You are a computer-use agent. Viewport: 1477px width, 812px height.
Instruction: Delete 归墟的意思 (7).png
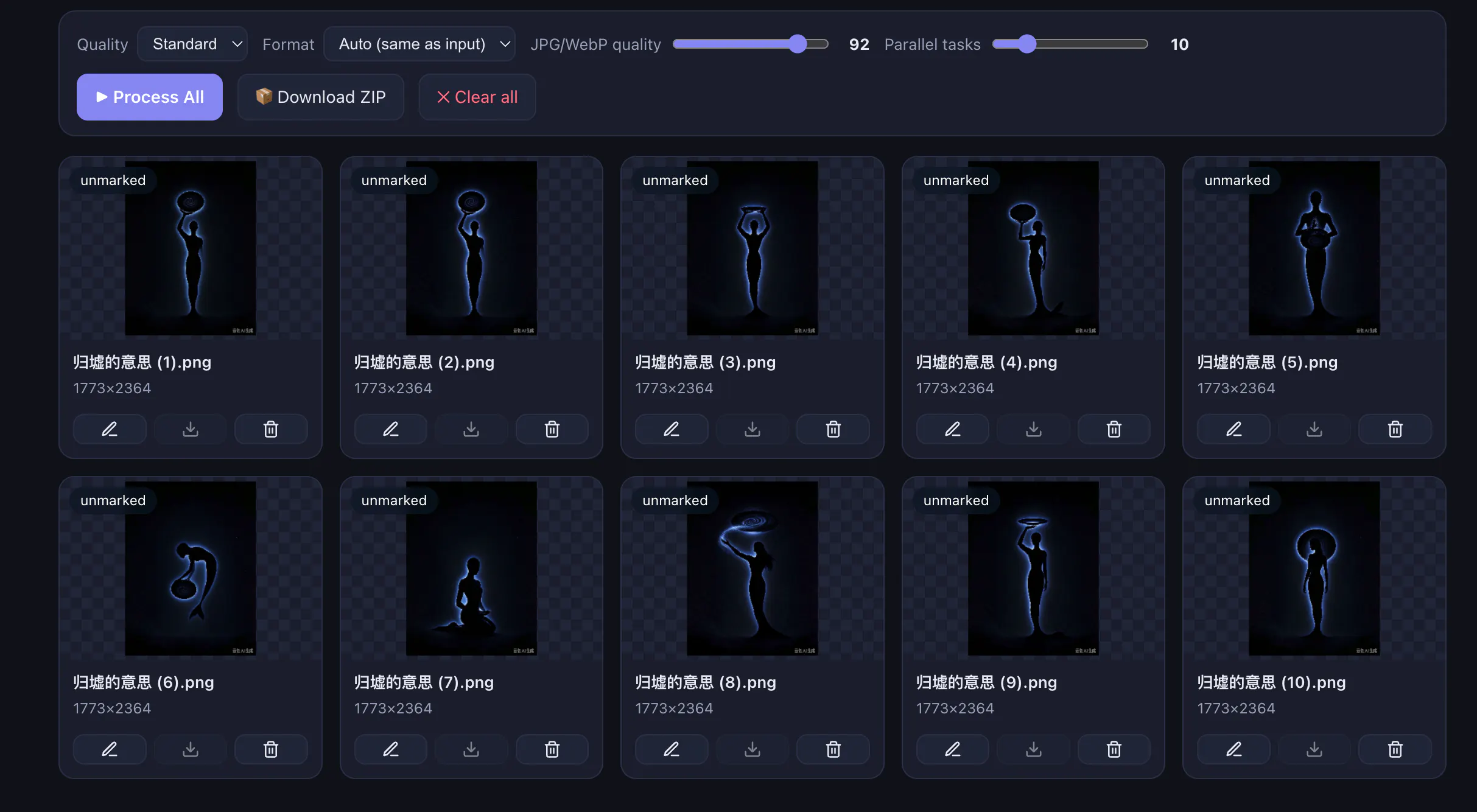click(552, 749)
